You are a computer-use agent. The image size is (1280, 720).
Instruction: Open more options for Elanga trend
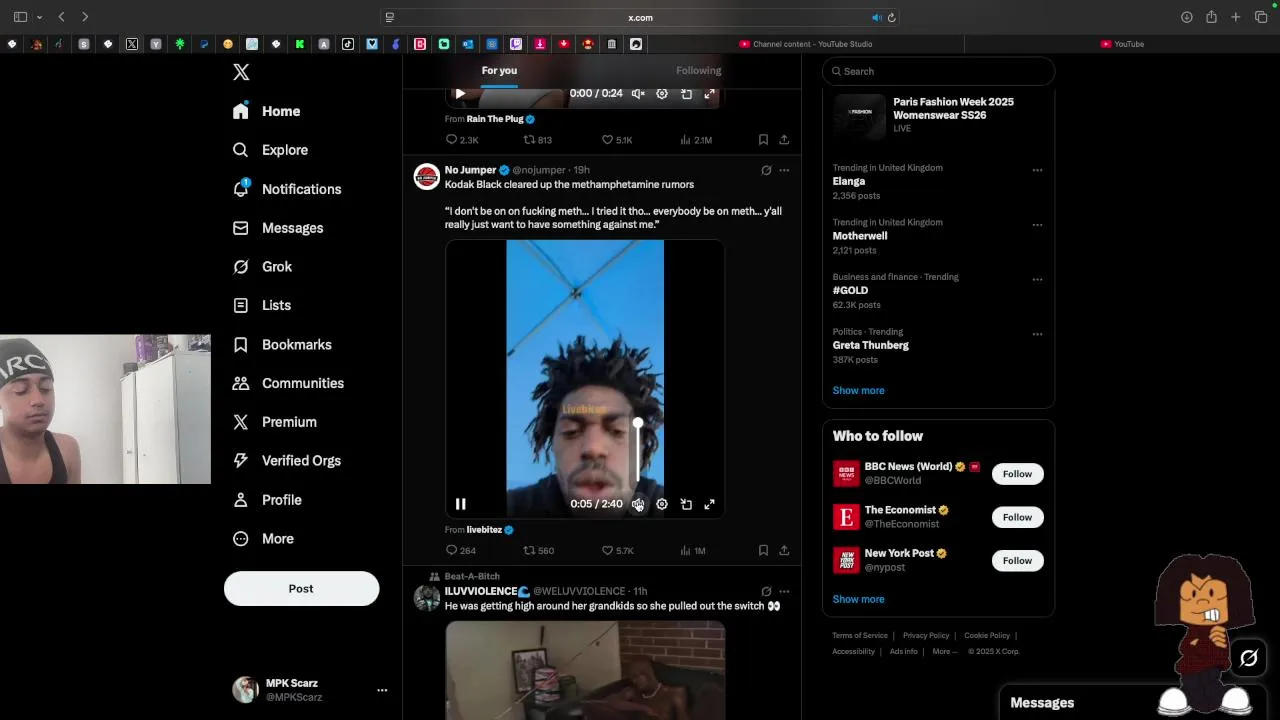(x=1037, y=170)
